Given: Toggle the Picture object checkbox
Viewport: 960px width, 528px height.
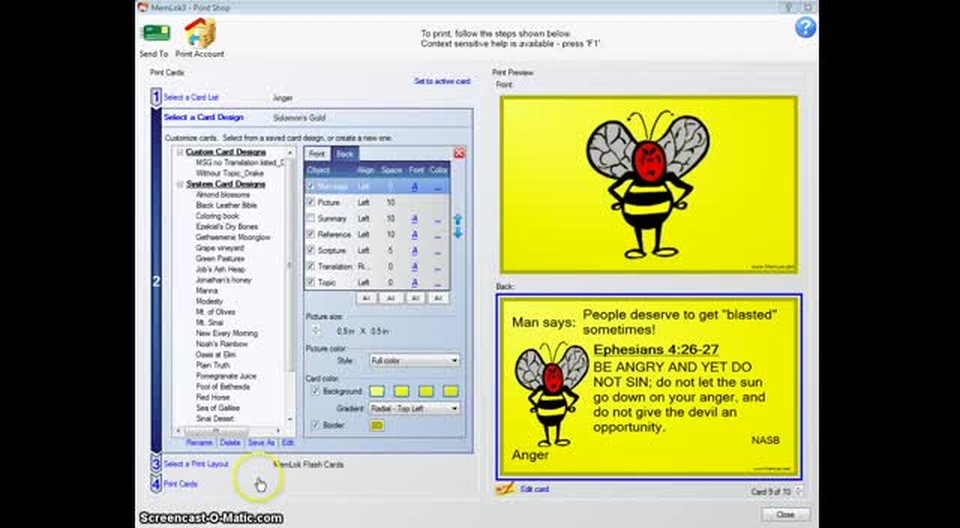Looking at the screenshot, I should (x=311, y=202).
